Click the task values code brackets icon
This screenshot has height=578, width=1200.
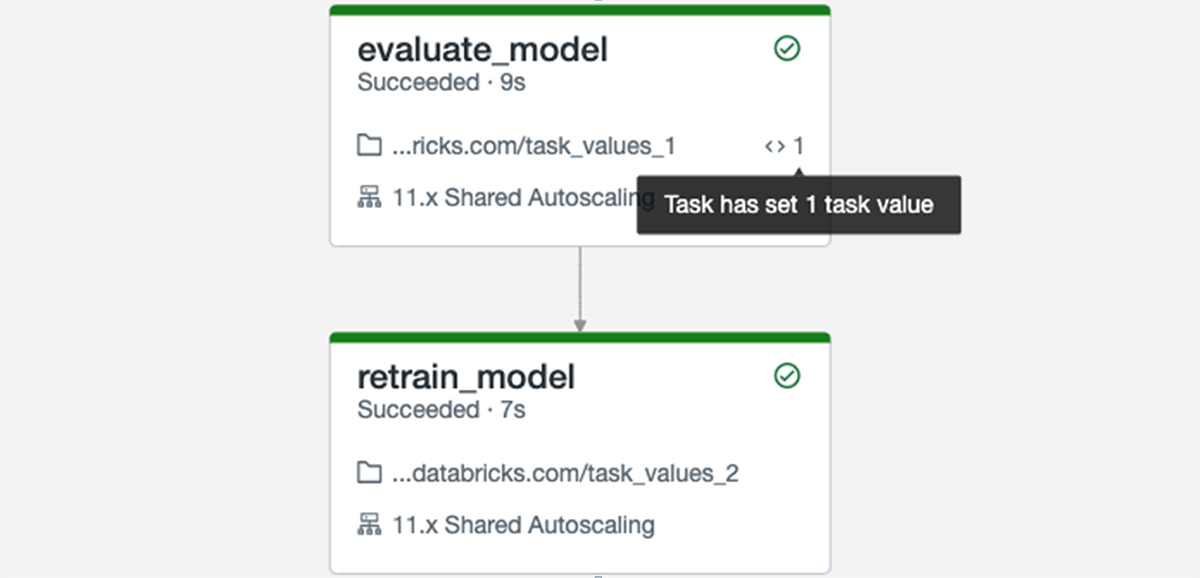(x=774, y=146)
